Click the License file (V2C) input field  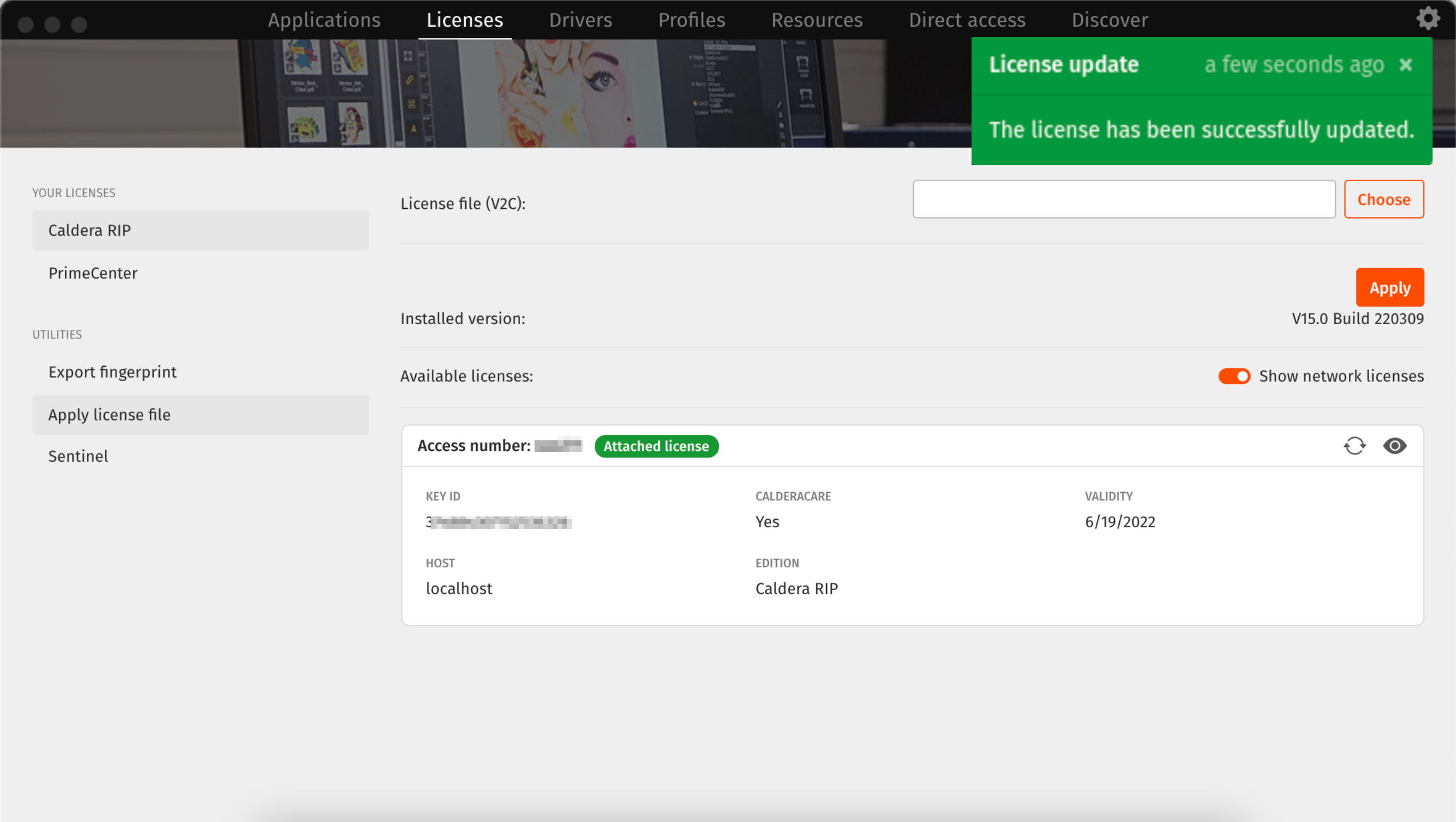[1123, 199]
